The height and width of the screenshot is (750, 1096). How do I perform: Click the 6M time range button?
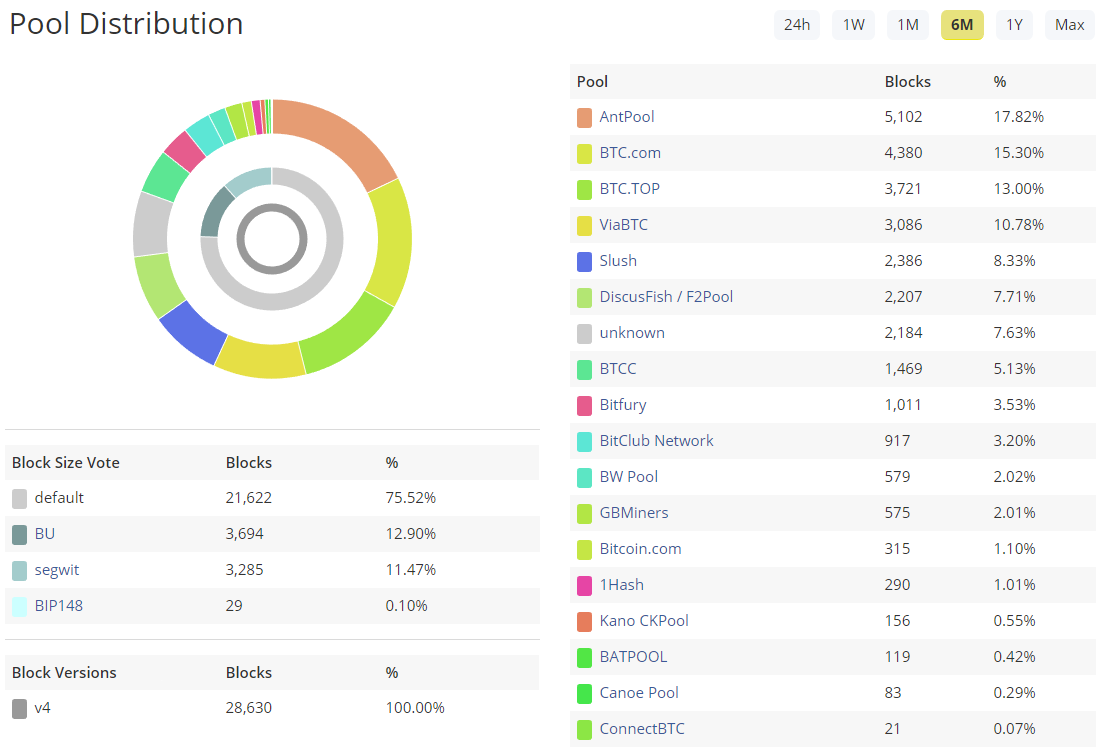pyautogui.click(x=962, y=25)
